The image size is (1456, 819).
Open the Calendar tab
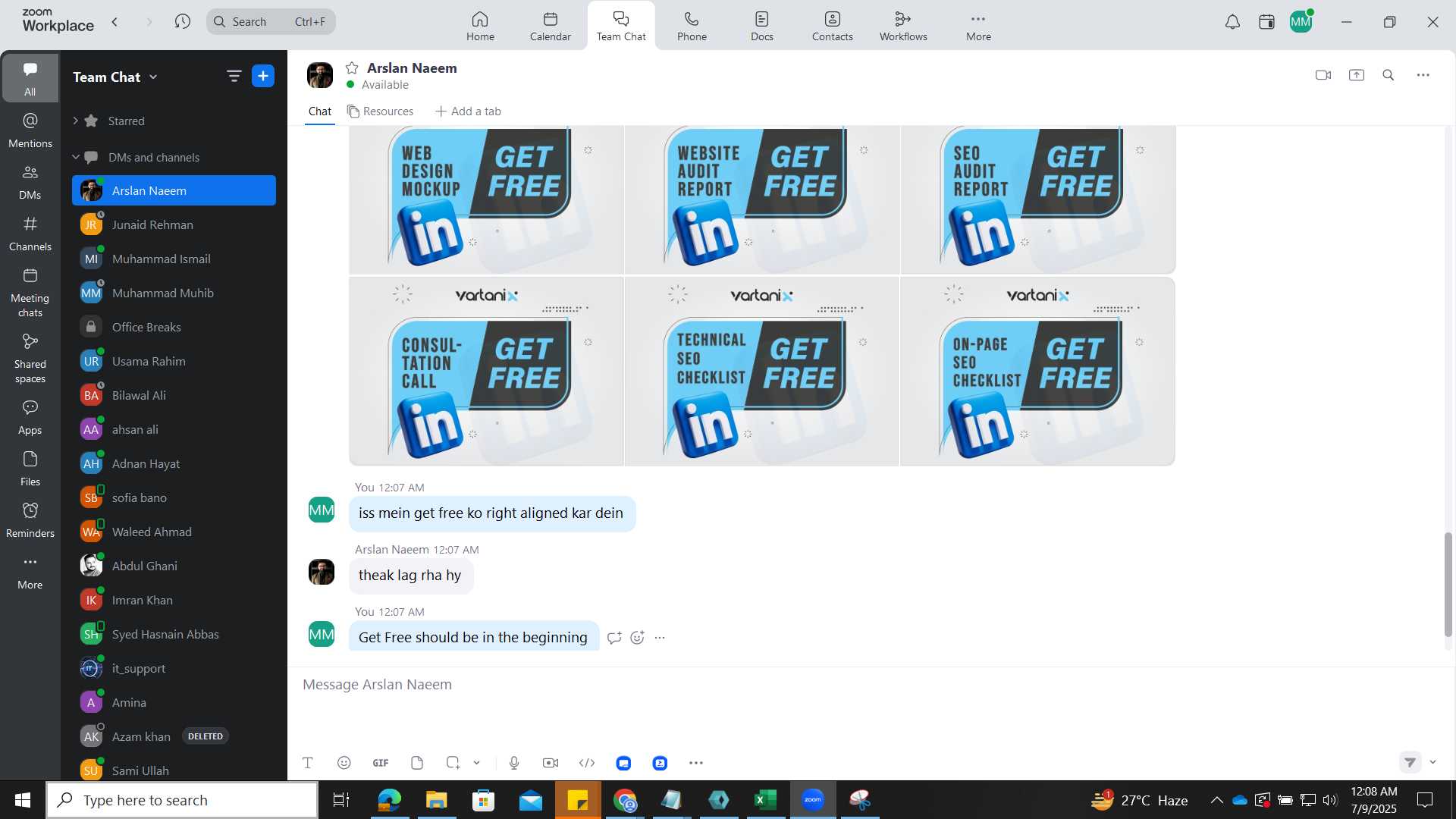click(x=551, y=26)
